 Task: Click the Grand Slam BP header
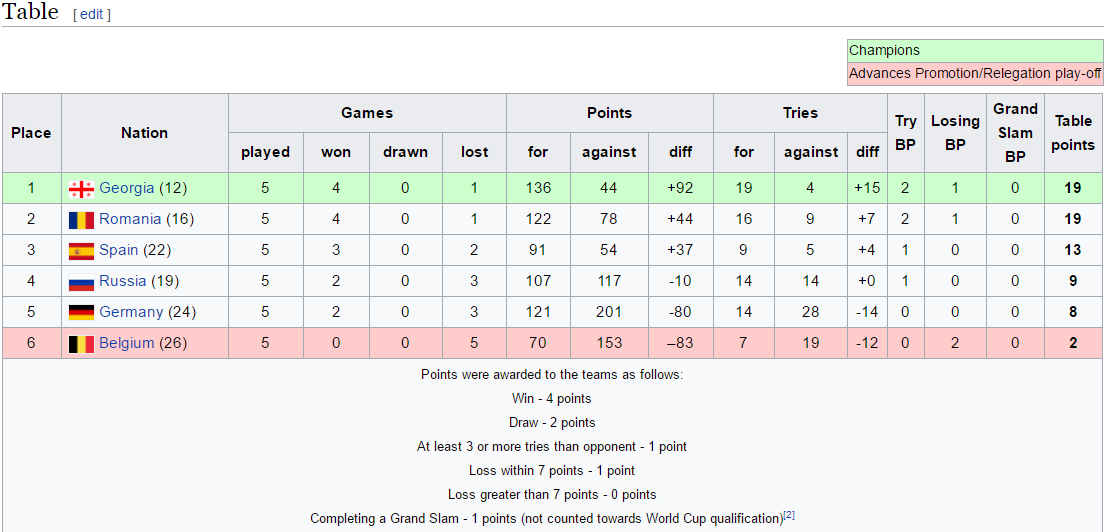pos(1015,133)
